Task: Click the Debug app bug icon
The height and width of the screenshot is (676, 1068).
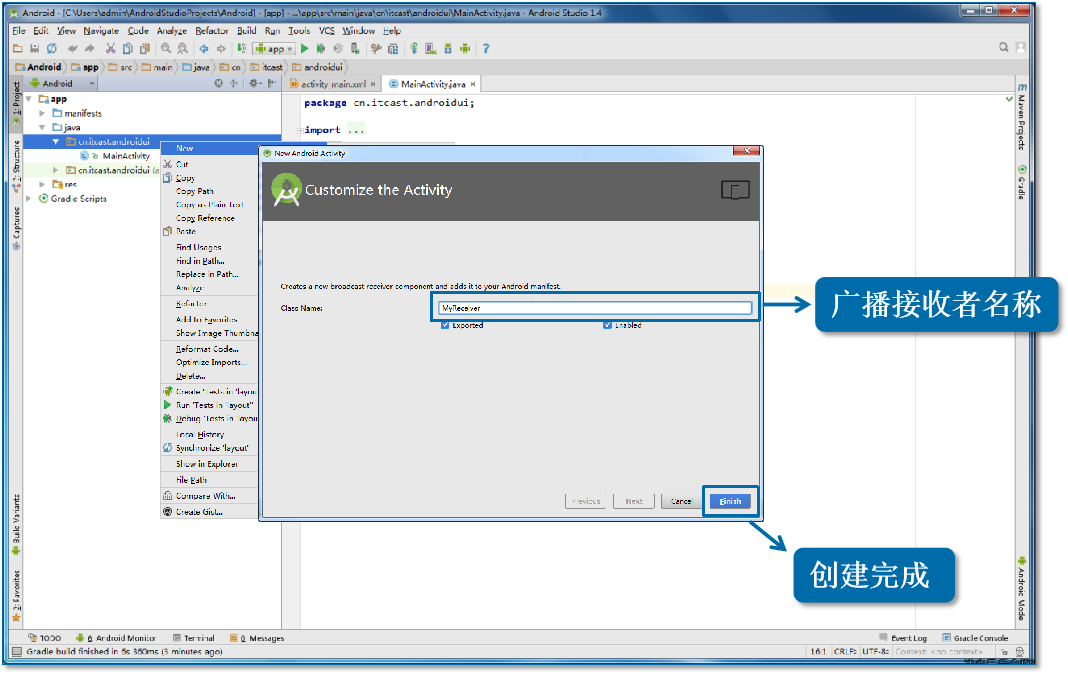Action: [x=321, y=48]
